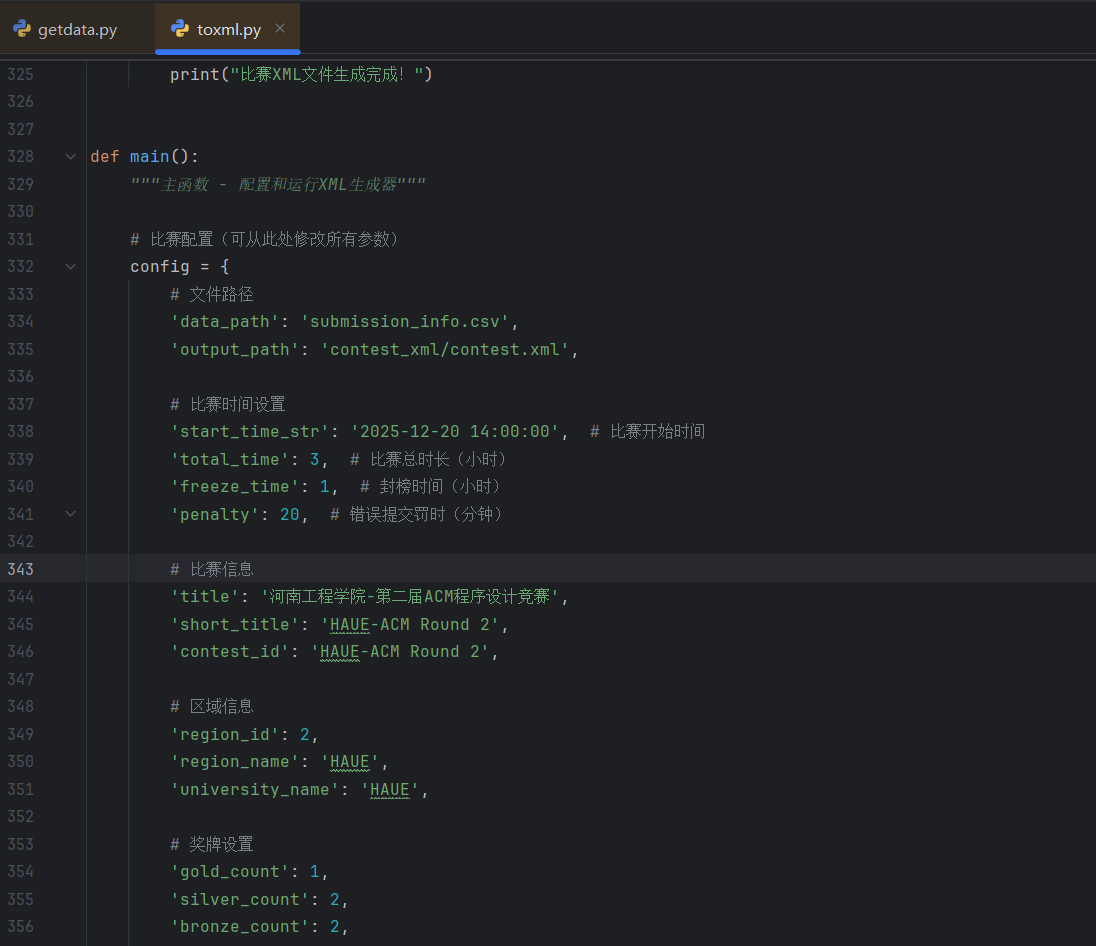
Task: Switch to the getdata.py tab
Action: [77, 30]
